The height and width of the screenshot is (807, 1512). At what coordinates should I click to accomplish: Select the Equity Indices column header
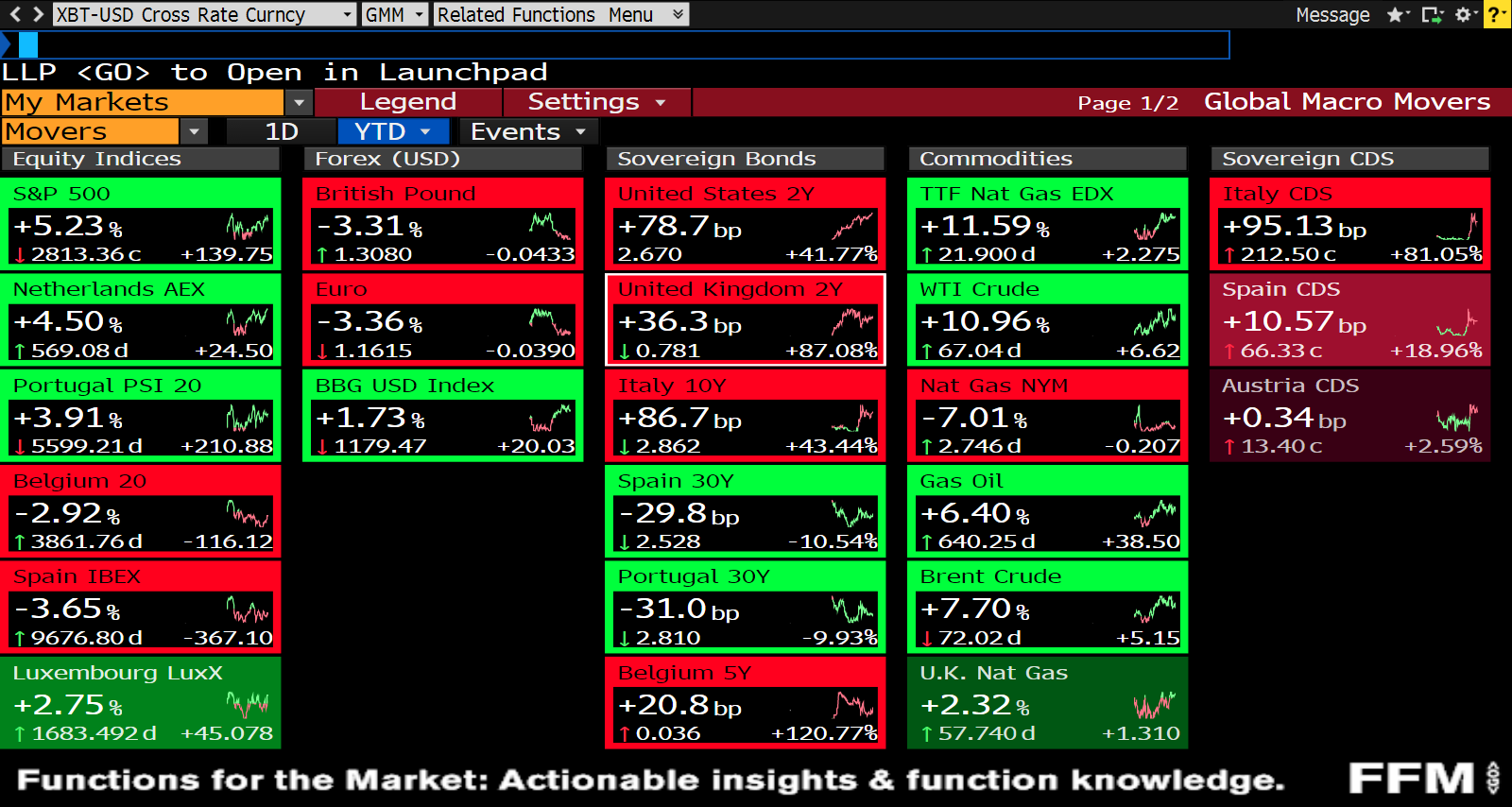(x=141, y=159)
